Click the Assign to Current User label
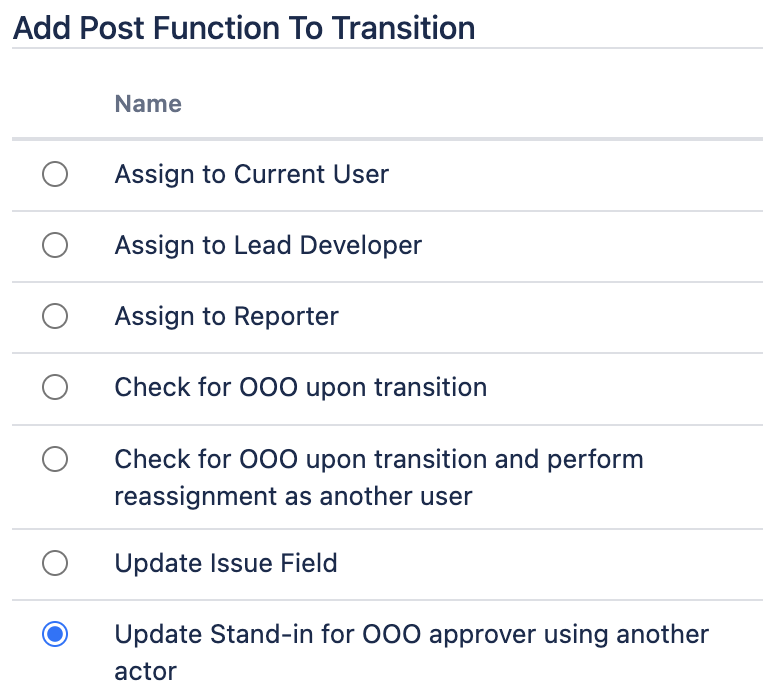 251,175
